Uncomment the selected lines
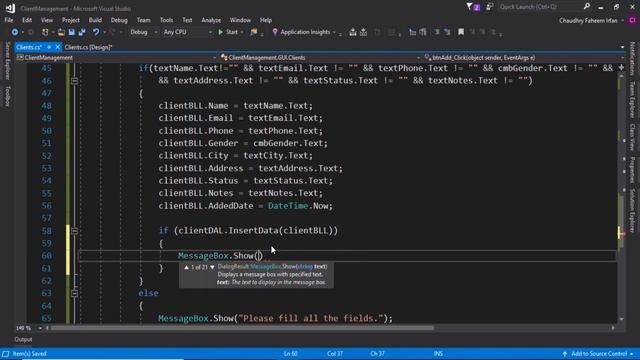 pyautogui.click(x=447, y=32)
